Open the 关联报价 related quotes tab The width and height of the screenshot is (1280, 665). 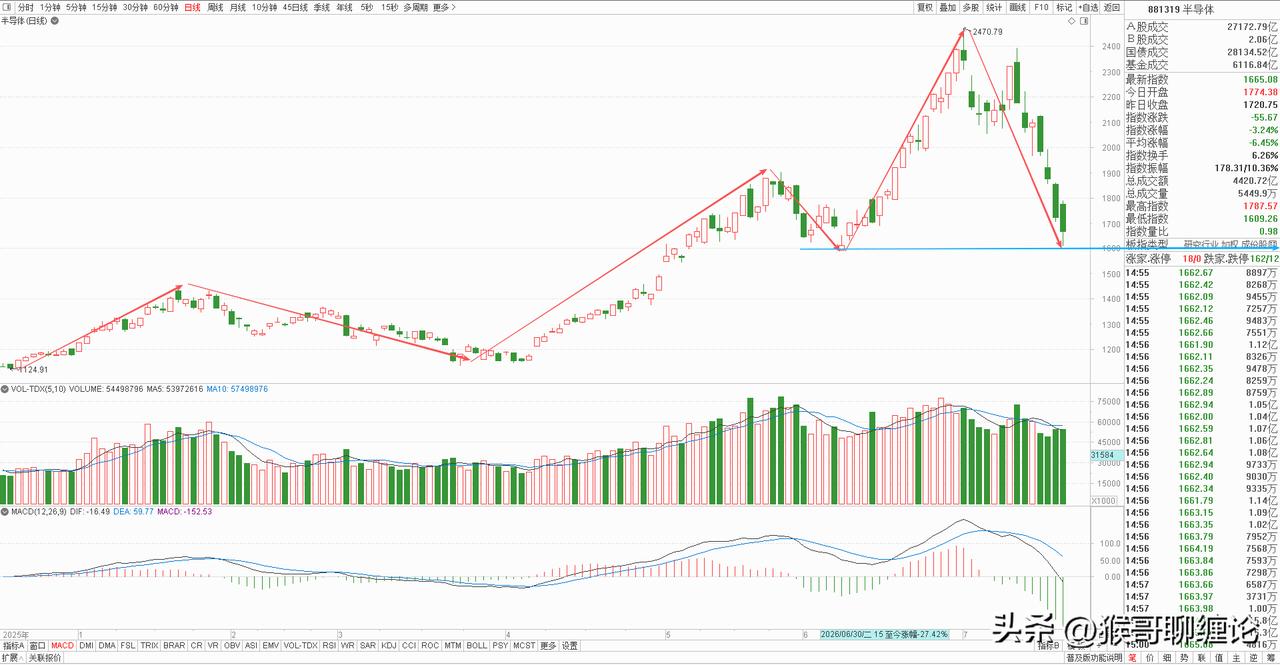45,657
